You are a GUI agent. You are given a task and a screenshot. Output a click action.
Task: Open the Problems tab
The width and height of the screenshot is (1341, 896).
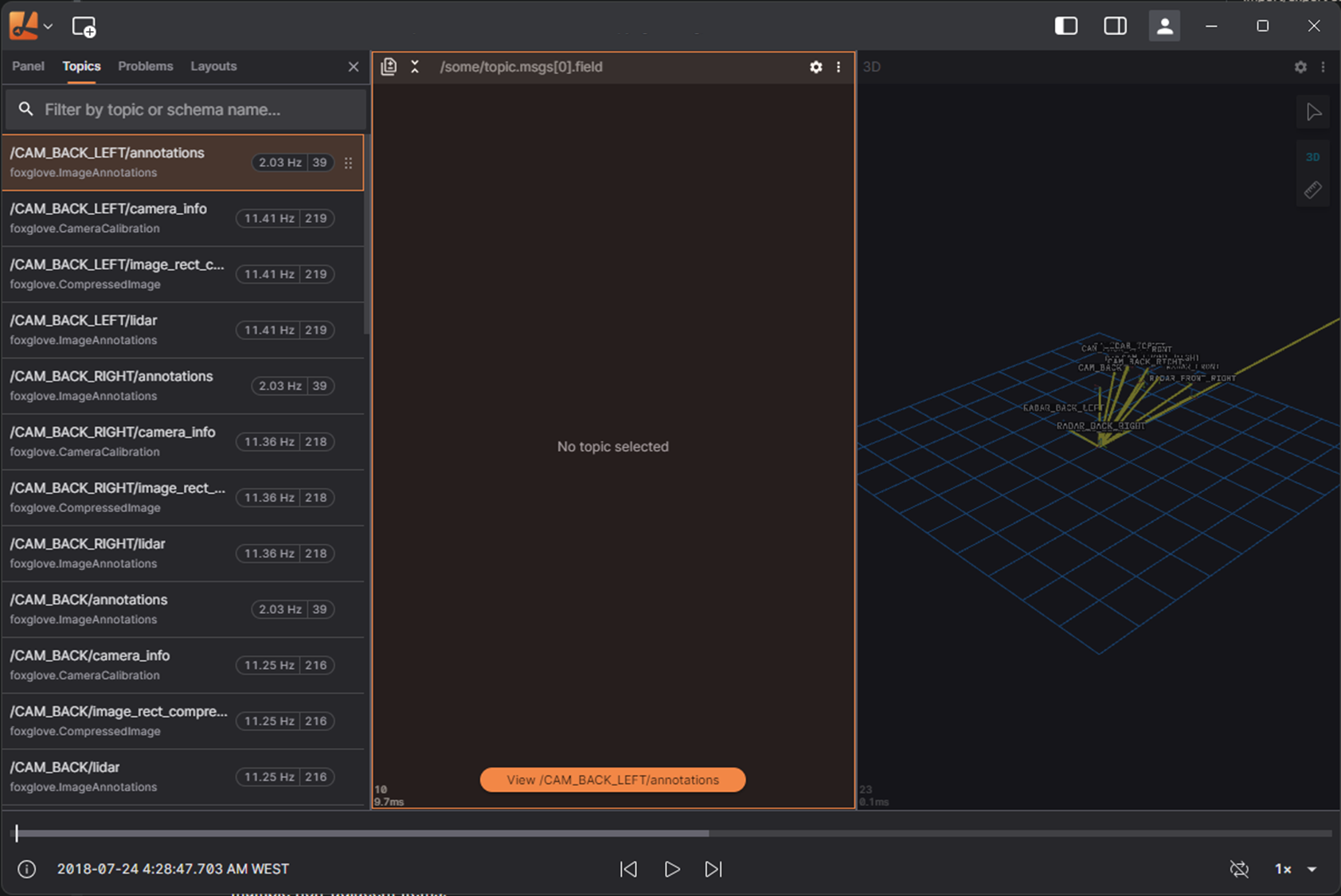145,66
